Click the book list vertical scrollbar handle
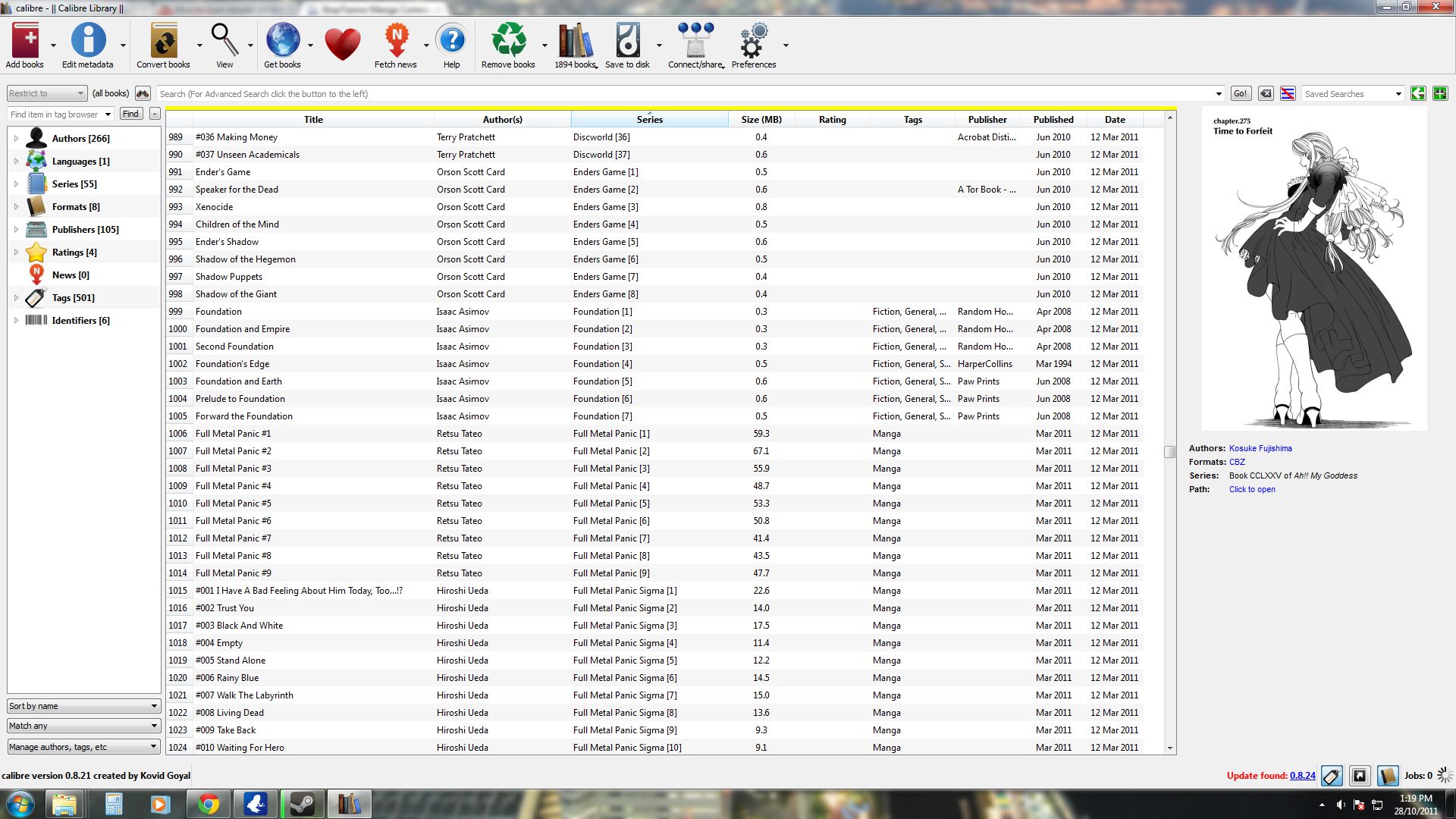This screenshot has height=819, width=1456. pos(1170,452)
